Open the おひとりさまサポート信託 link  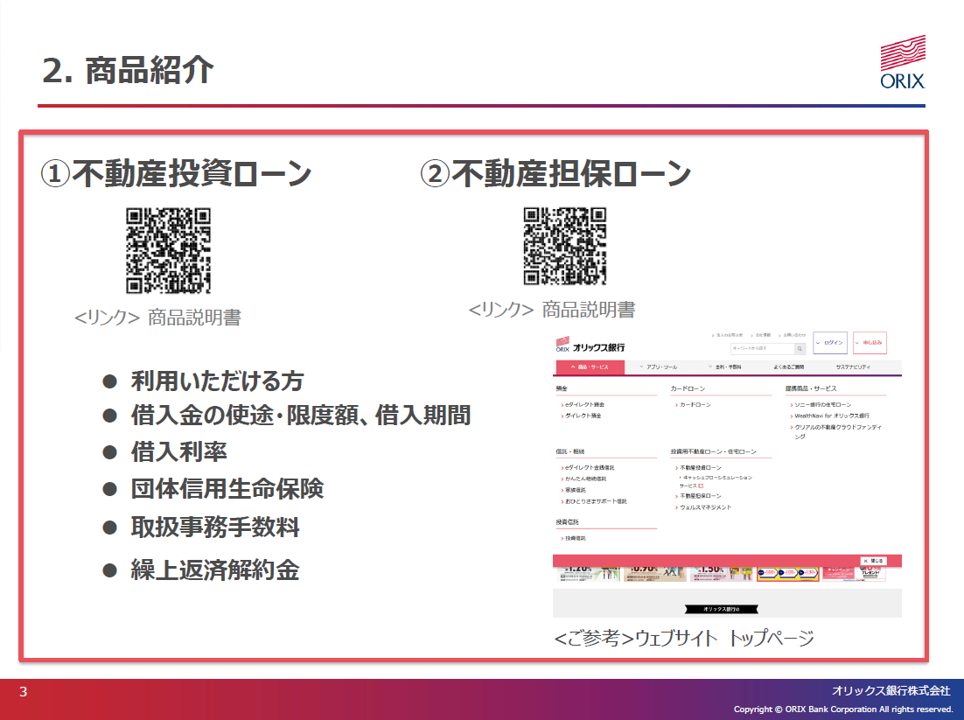point(594,502)
